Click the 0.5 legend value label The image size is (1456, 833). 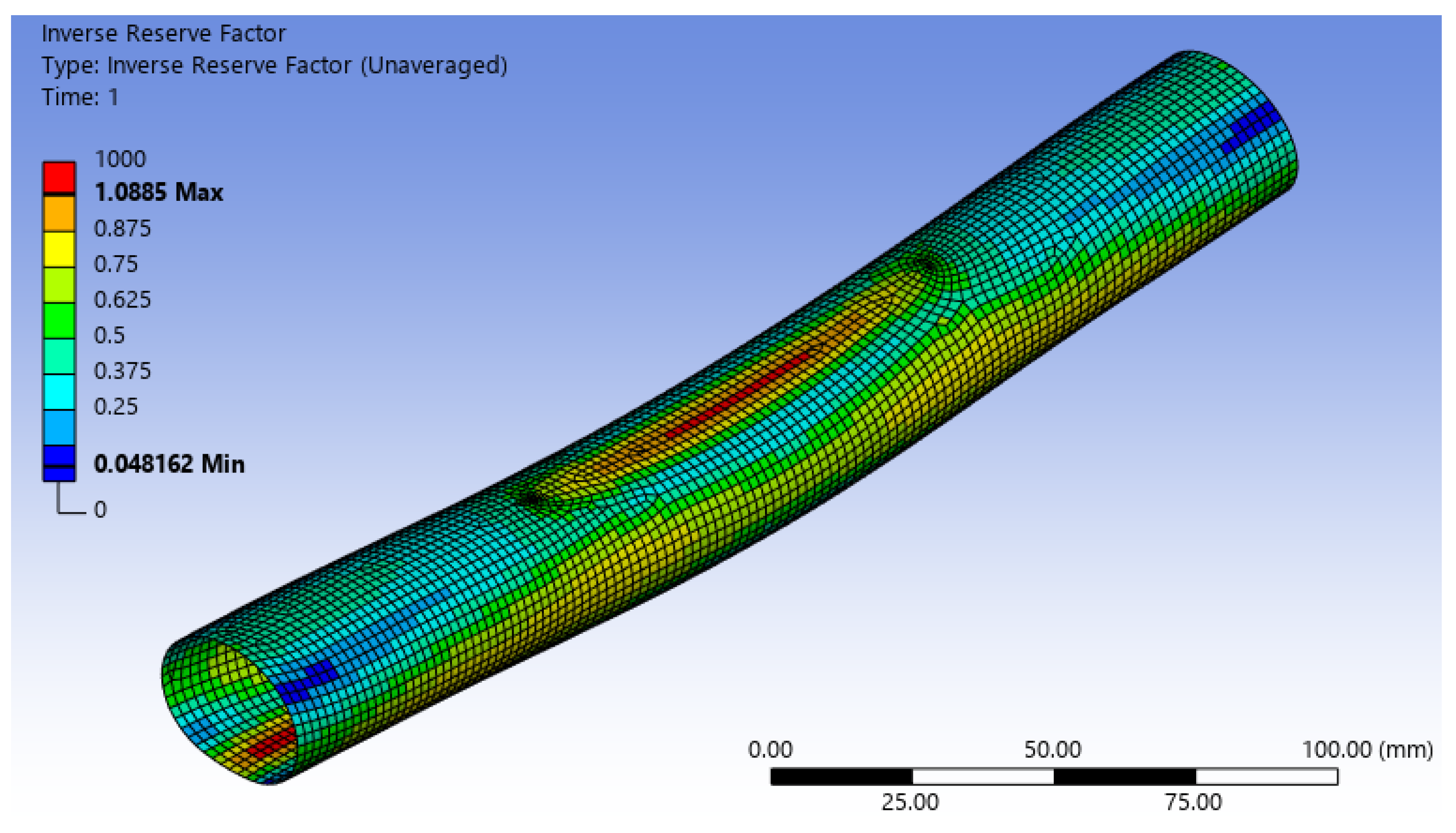109,335
